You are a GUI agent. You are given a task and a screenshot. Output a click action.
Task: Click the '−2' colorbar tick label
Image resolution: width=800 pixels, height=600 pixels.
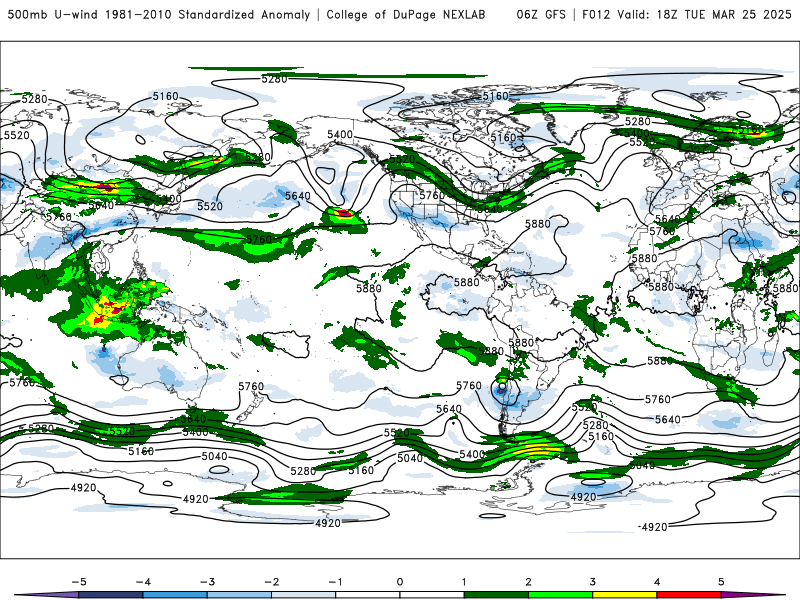coord(271,582)
